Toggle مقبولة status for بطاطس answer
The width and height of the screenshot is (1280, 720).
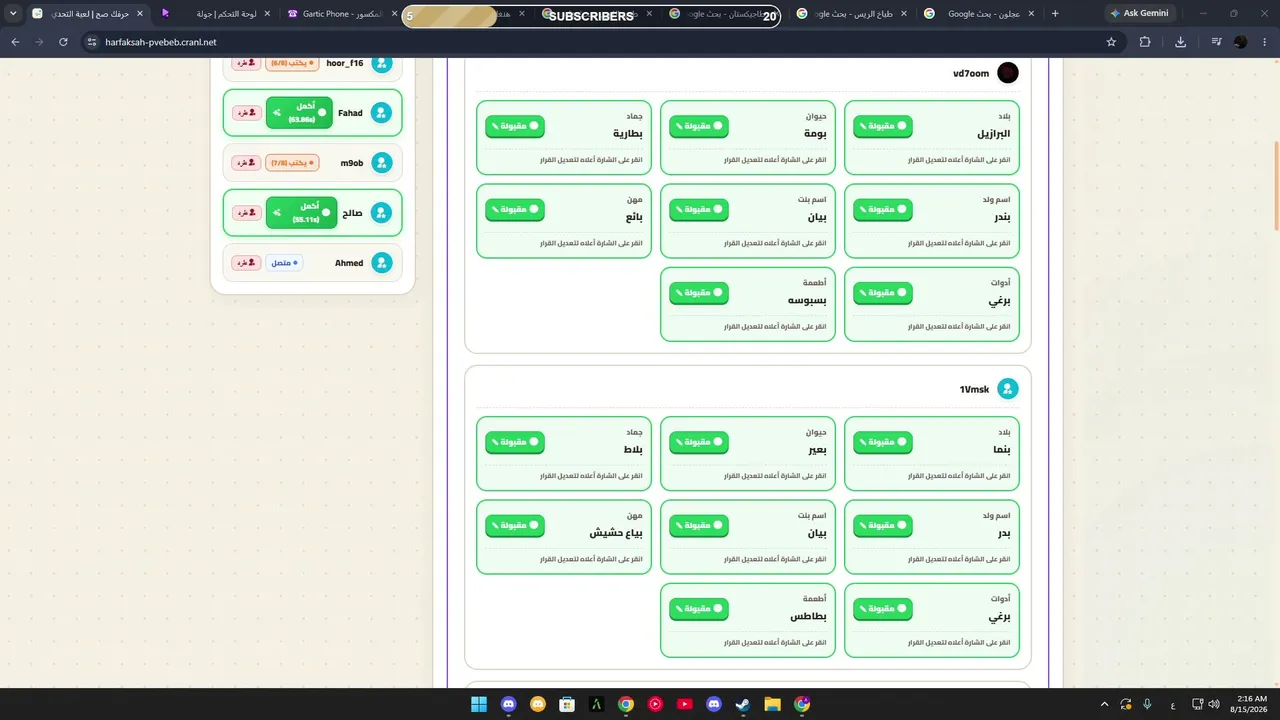pos(699,608)
